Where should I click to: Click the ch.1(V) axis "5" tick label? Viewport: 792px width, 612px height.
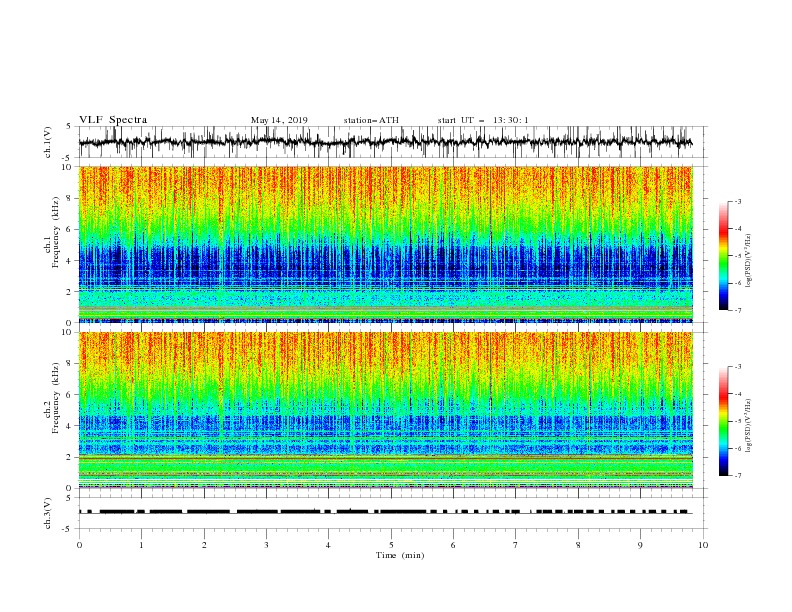70,127
